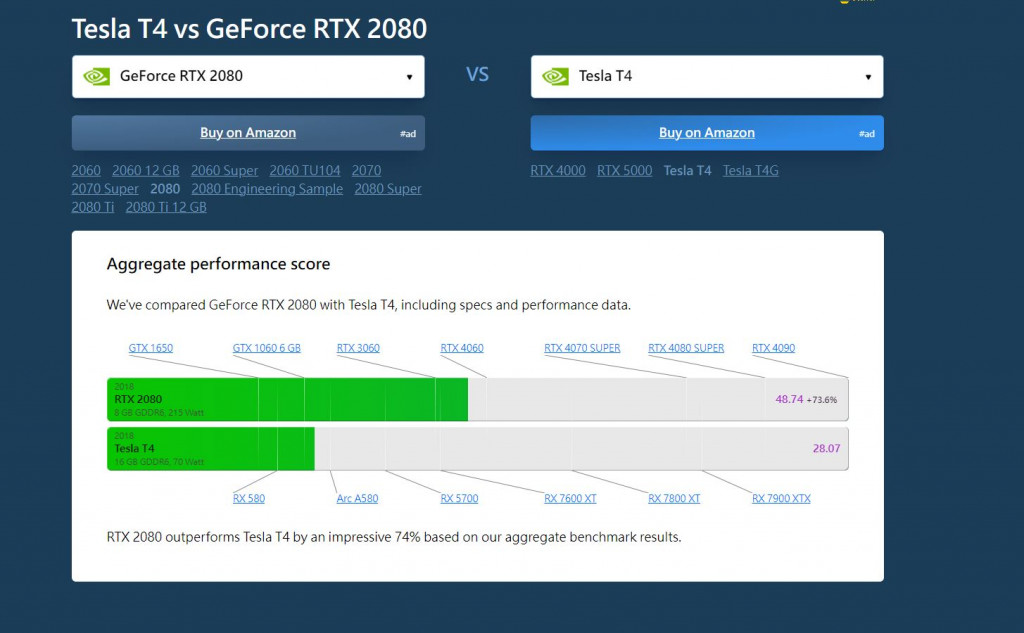Open the RX 7900 XTX chart link
The height and width of the screenshot is (633, 1024).
(781, 498)
